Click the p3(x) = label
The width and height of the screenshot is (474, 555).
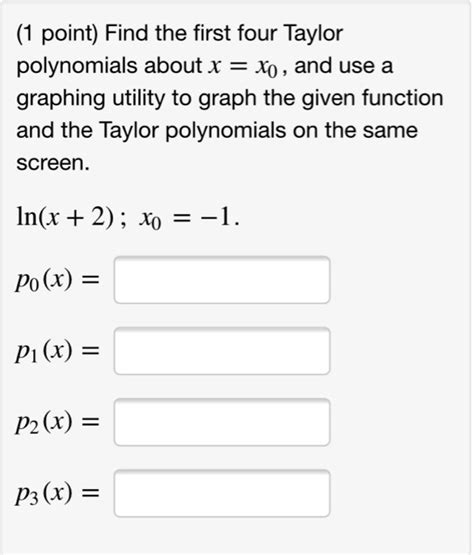click(x=57, y=494)
